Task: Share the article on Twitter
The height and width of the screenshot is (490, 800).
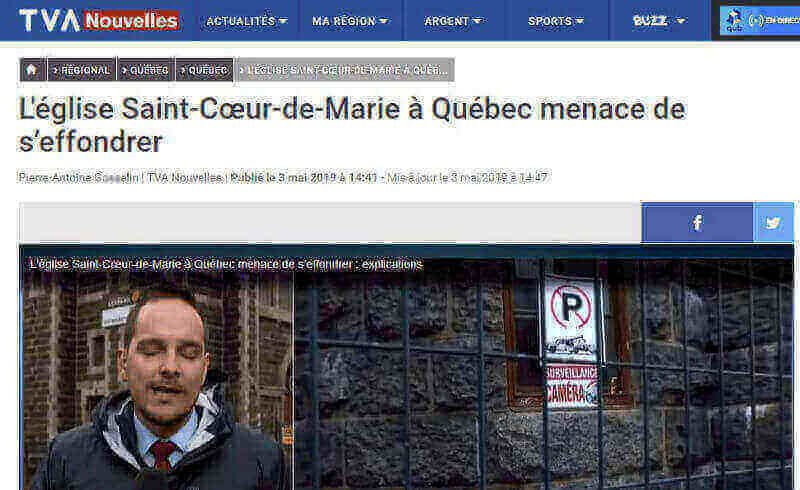Action: tap(773, 222)
